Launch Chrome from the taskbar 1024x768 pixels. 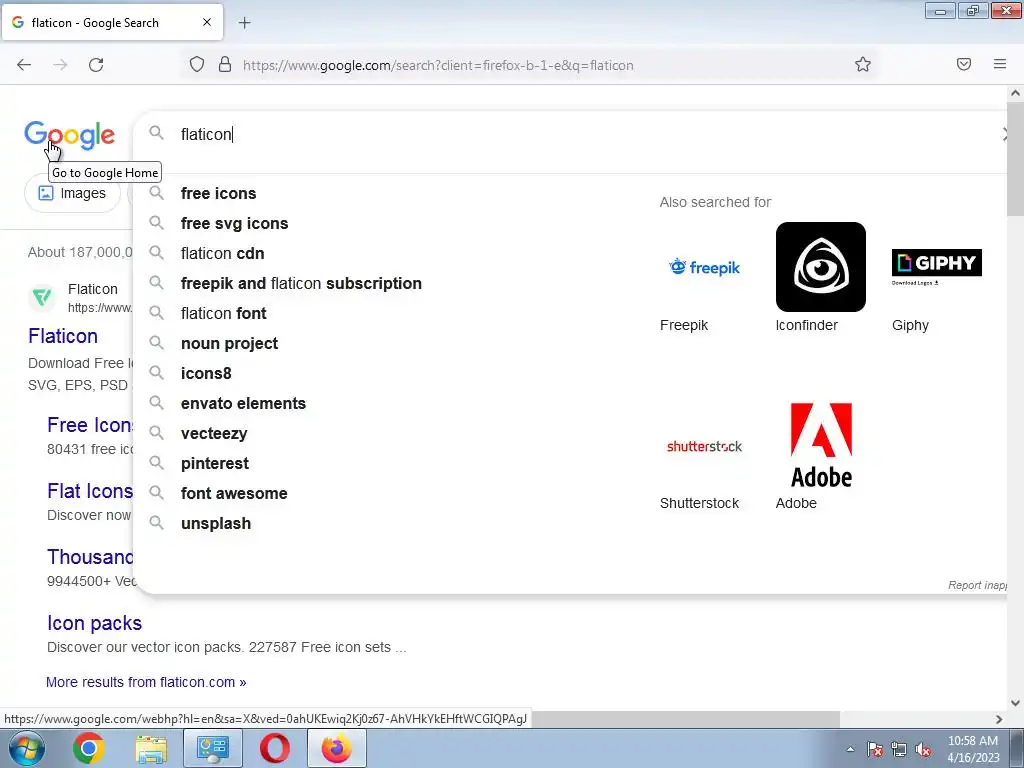point(89,748)
